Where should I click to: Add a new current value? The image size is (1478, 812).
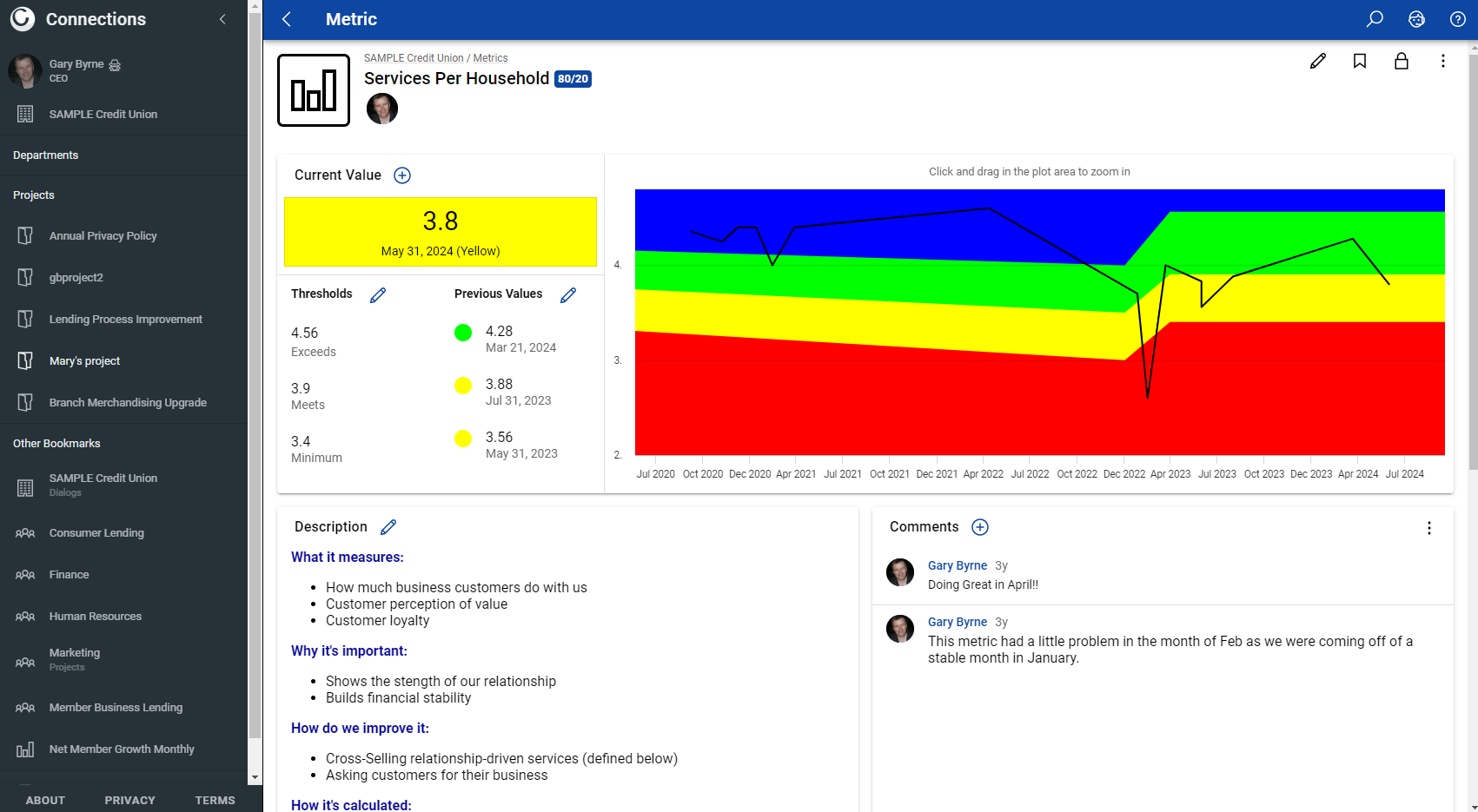coord(402,175)
